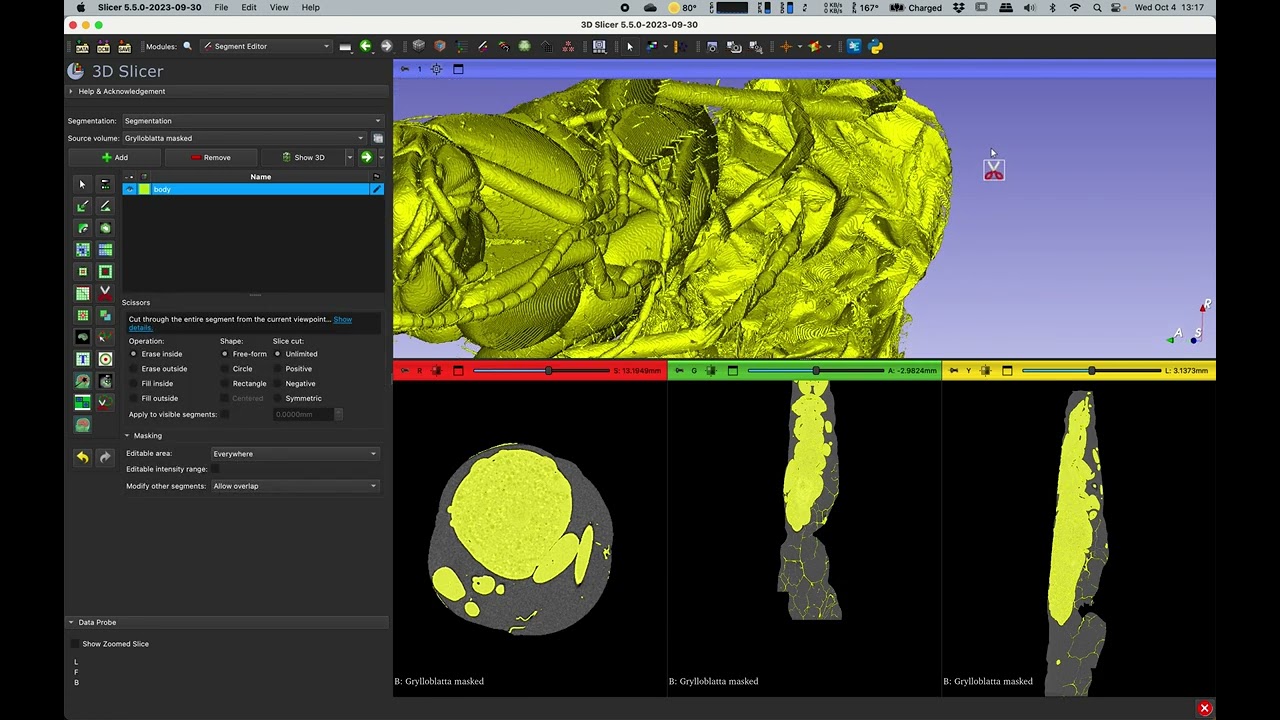The width and height of the screenshot is (1280, 720).
Task: Click the Remove segment button
Action: [210, 157]
